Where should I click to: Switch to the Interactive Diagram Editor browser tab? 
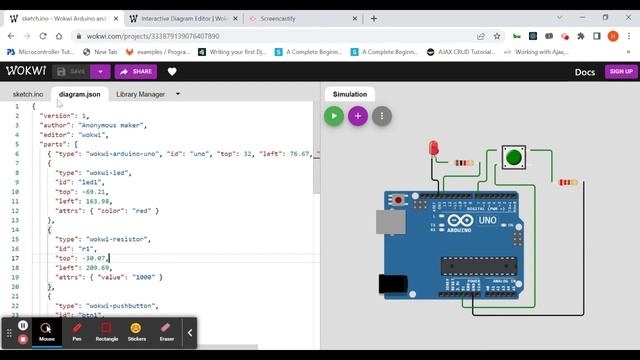click(x=184, y=19)
